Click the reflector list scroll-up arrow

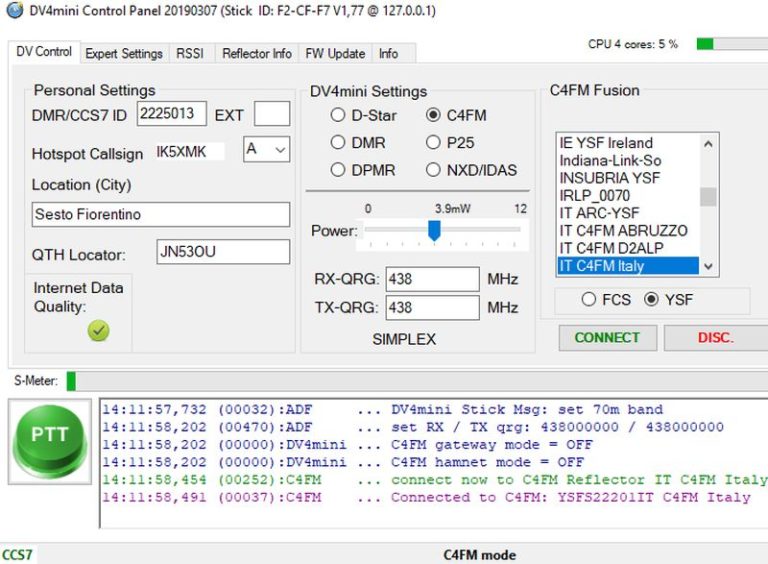(x=708, y=144)
